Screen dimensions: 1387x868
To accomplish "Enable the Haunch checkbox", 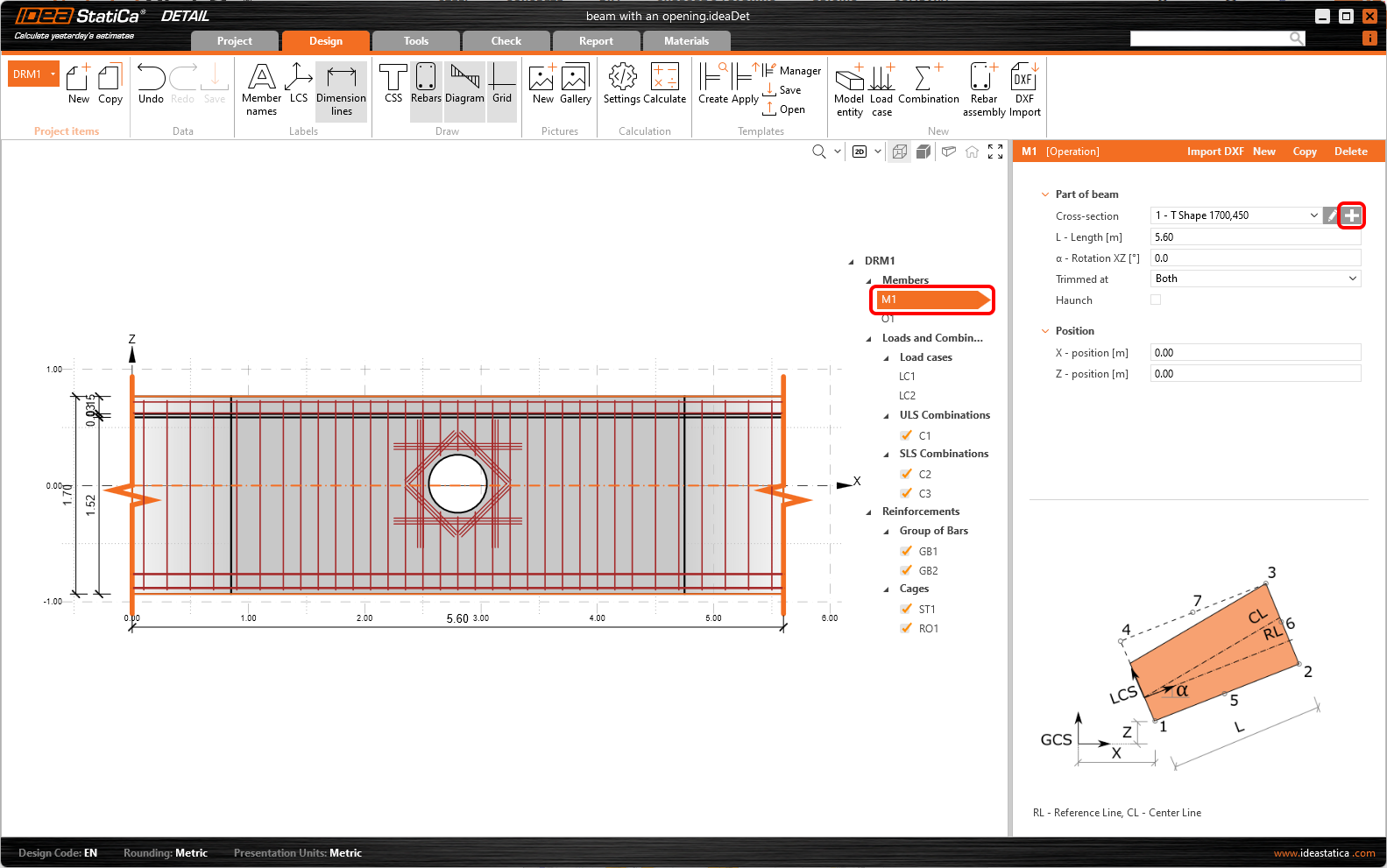I will point(1156,300).
